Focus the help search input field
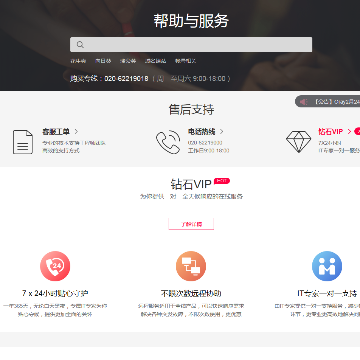The height and width of the screenshot is (360, 360). [x=191, y=44]
